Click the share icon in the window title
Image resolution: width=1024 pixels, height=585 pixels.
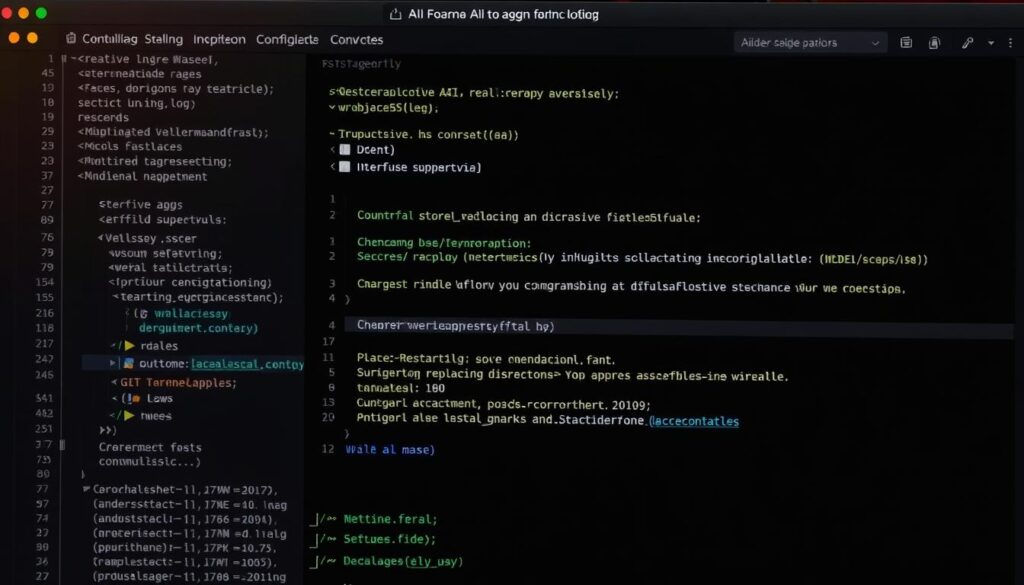394,14
